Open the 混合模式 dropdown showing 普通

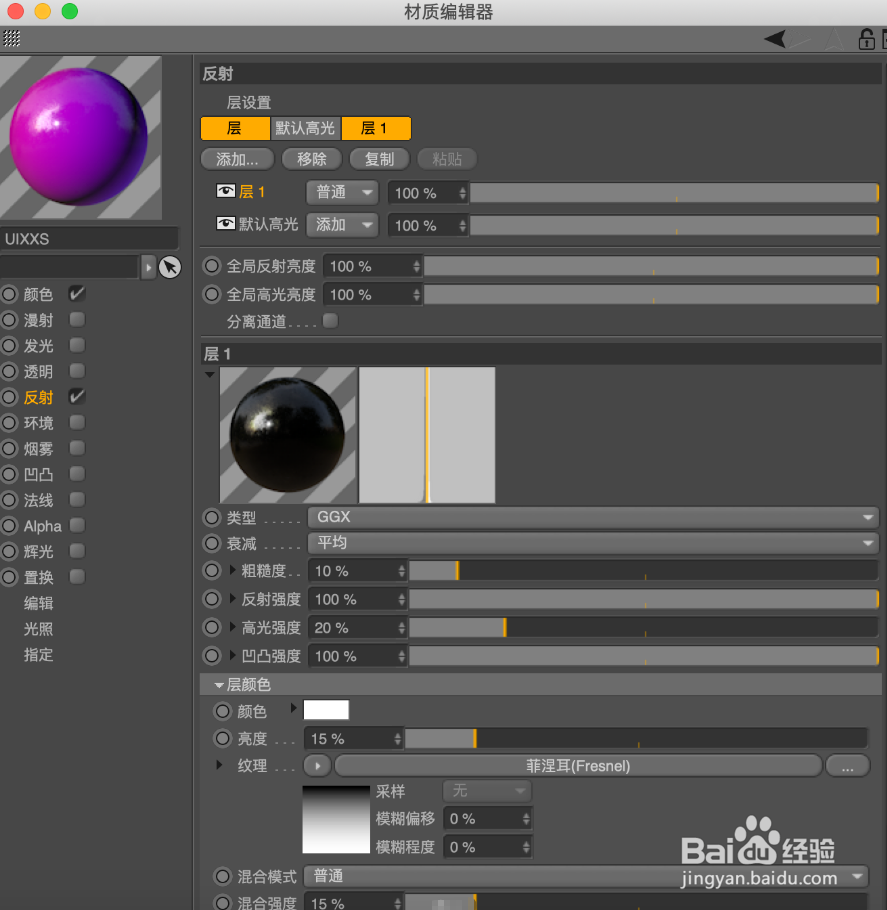585,875
